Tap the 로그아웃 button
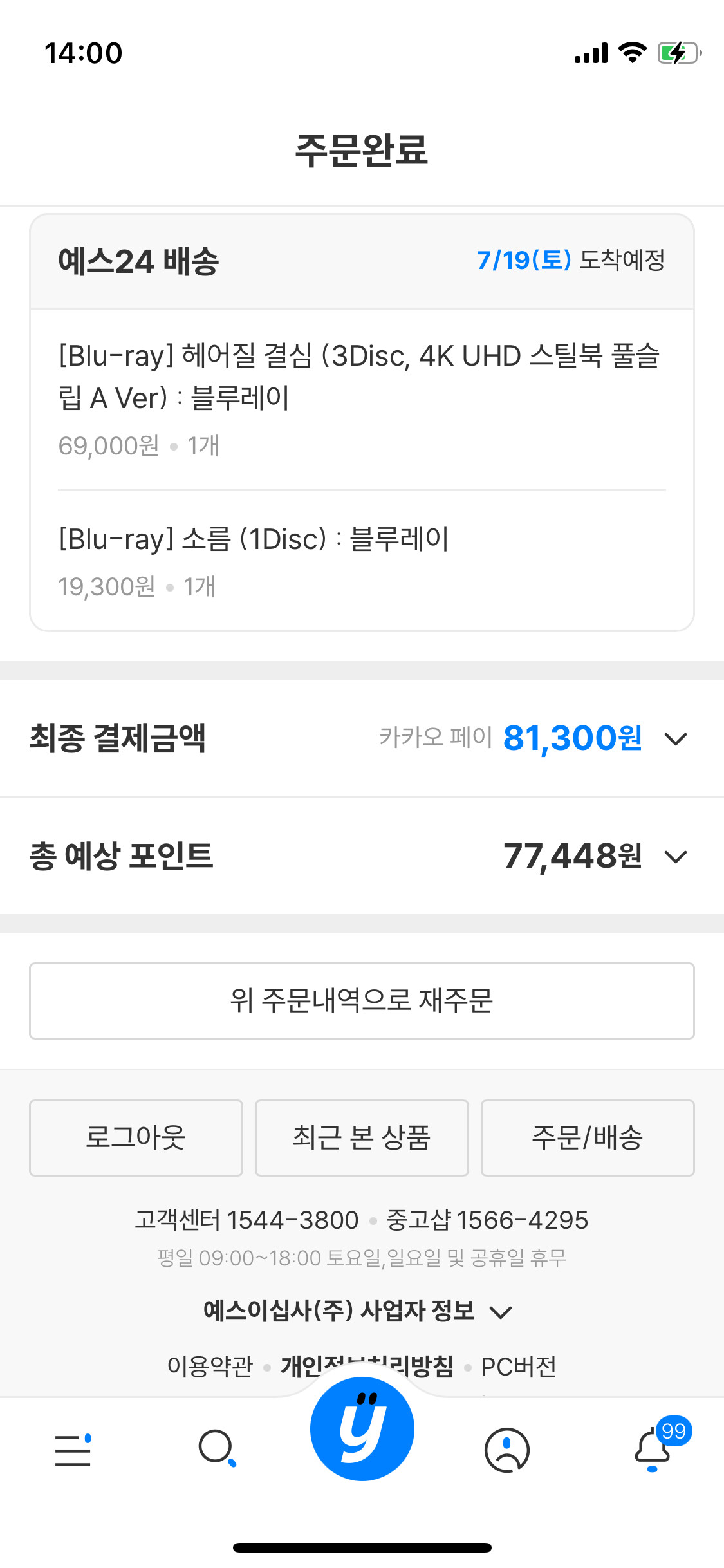This screenshot has height=1568, width=724. tap(136, 1137)
